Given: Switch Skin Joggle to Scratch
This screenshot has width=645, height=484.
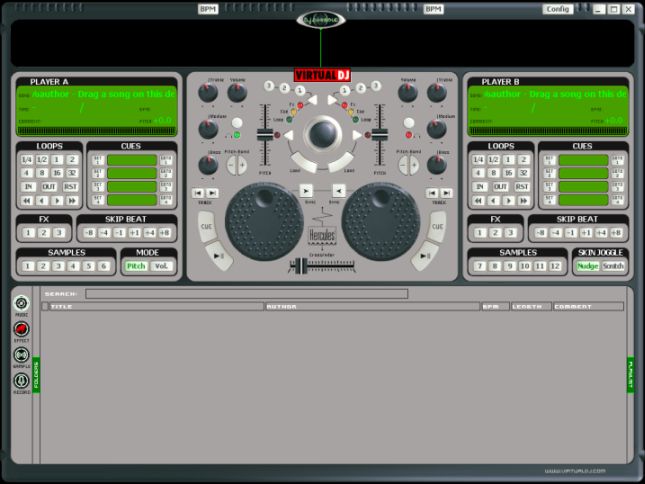Looking at the screenshot, I should point(614,266).
